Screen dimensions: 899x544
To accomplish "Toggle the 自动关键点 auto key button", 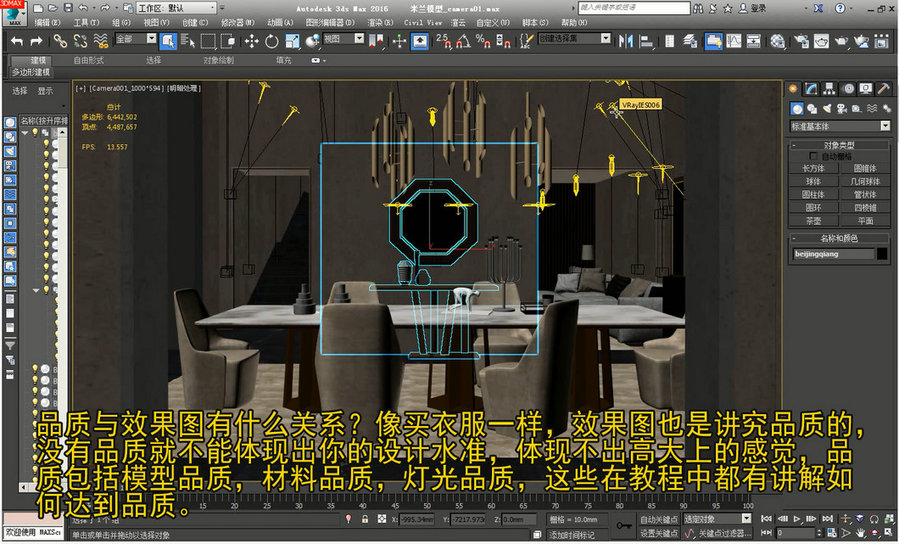I will [659, 519].
